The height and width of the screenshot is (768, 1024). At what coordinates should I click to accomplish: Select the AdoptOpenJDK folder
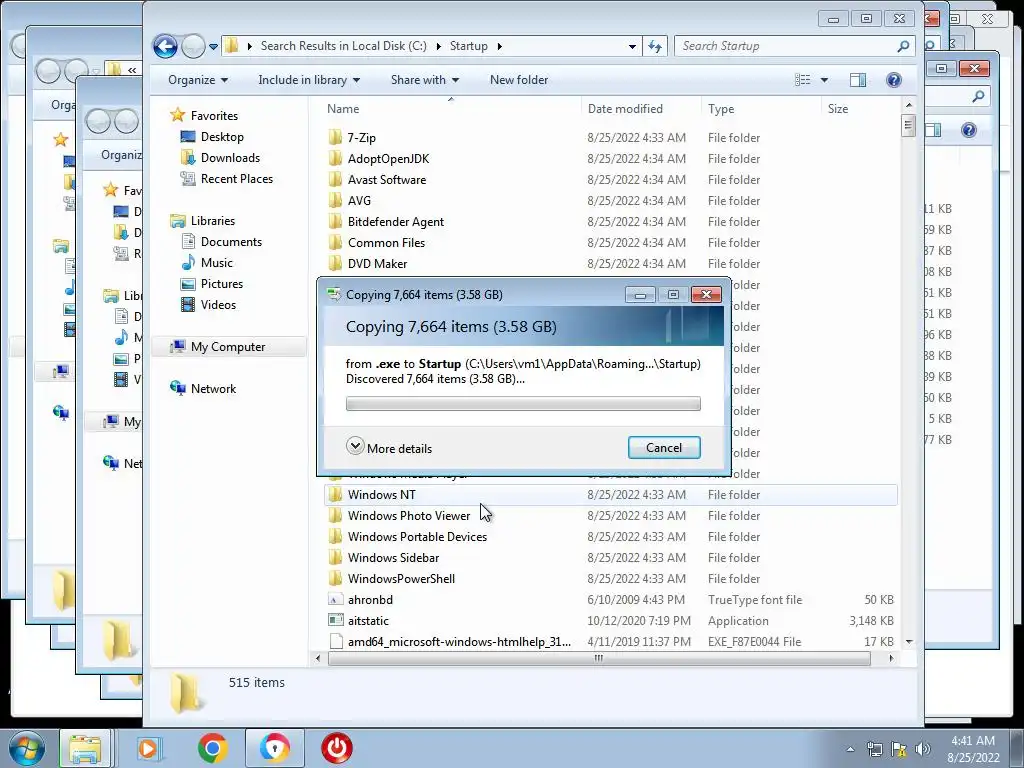(x=389, y=159)
